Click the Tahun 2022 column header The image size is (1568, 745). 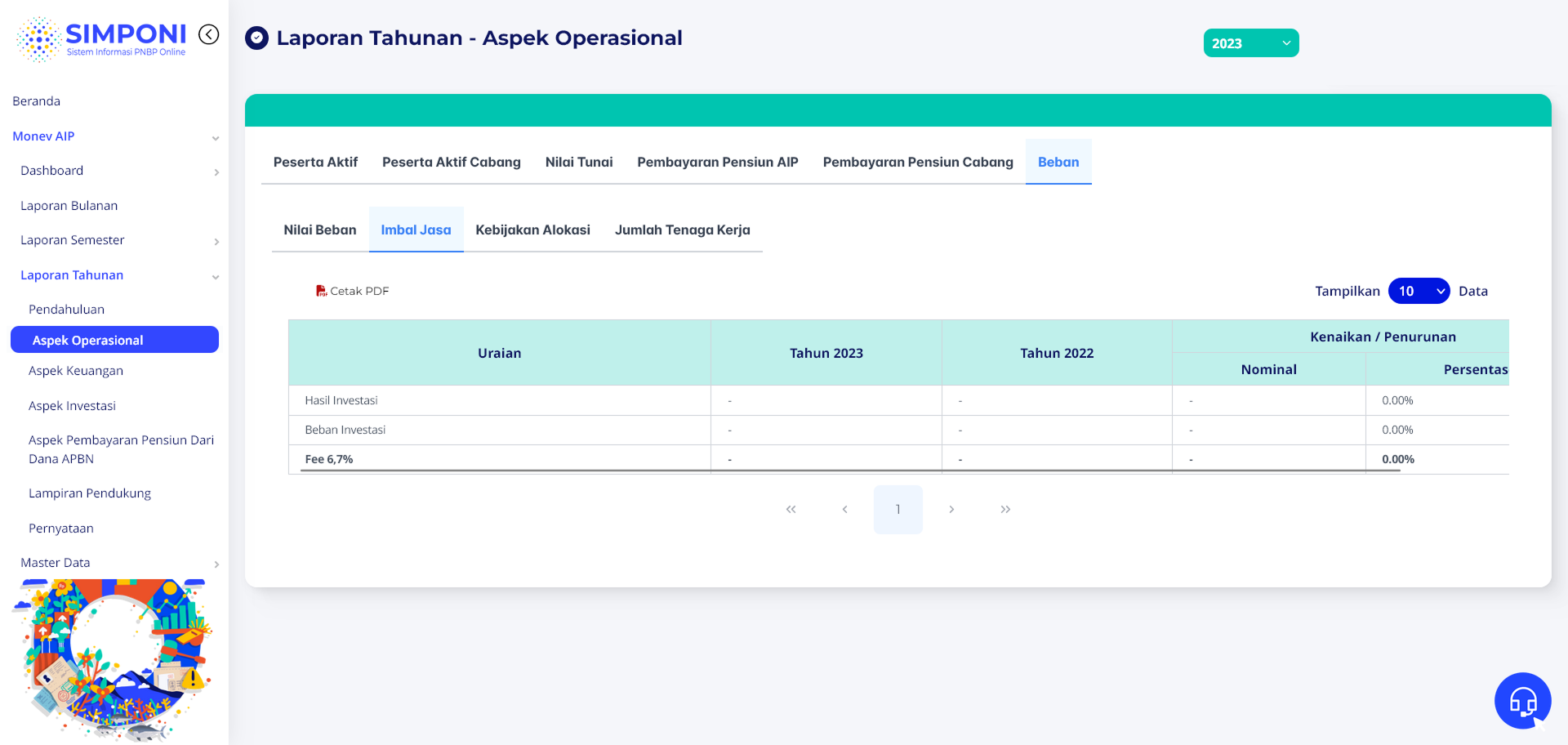pos(1057,353)
